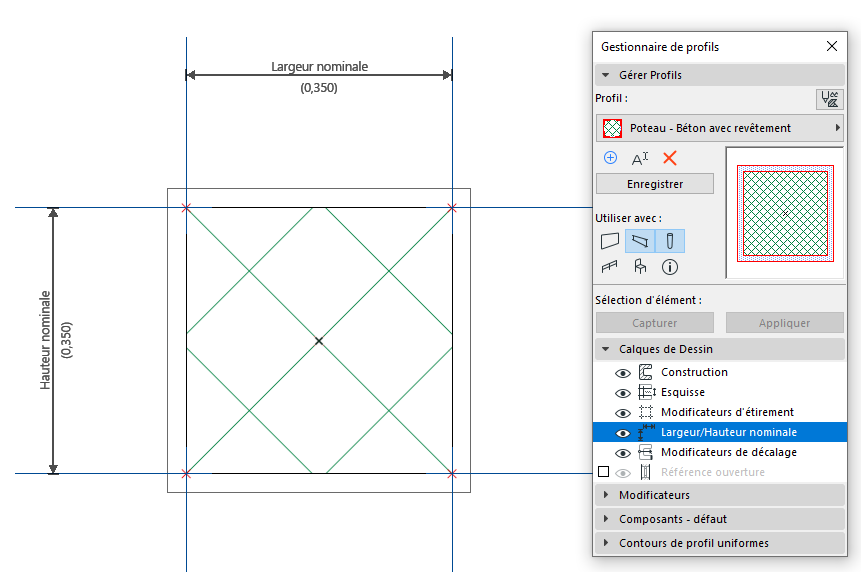Click the Appliquer button
The image size is (861, 572).
pos(785,323)
